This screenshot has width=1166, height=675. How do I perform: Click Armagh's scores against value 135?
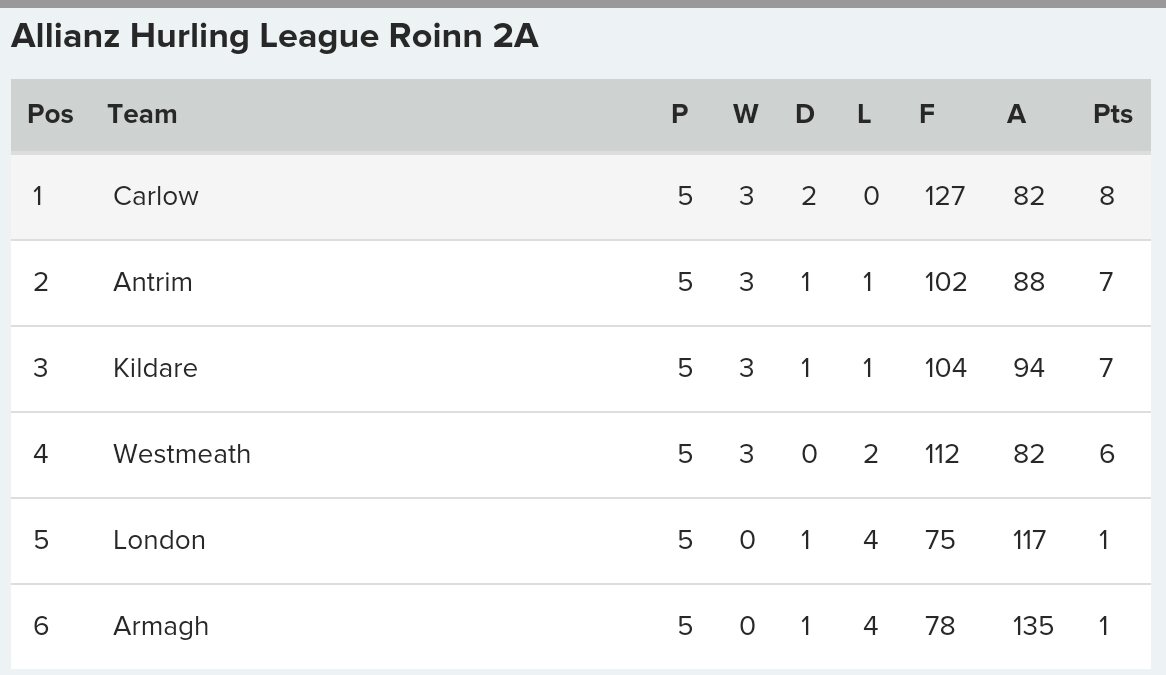coord(1033,626)
